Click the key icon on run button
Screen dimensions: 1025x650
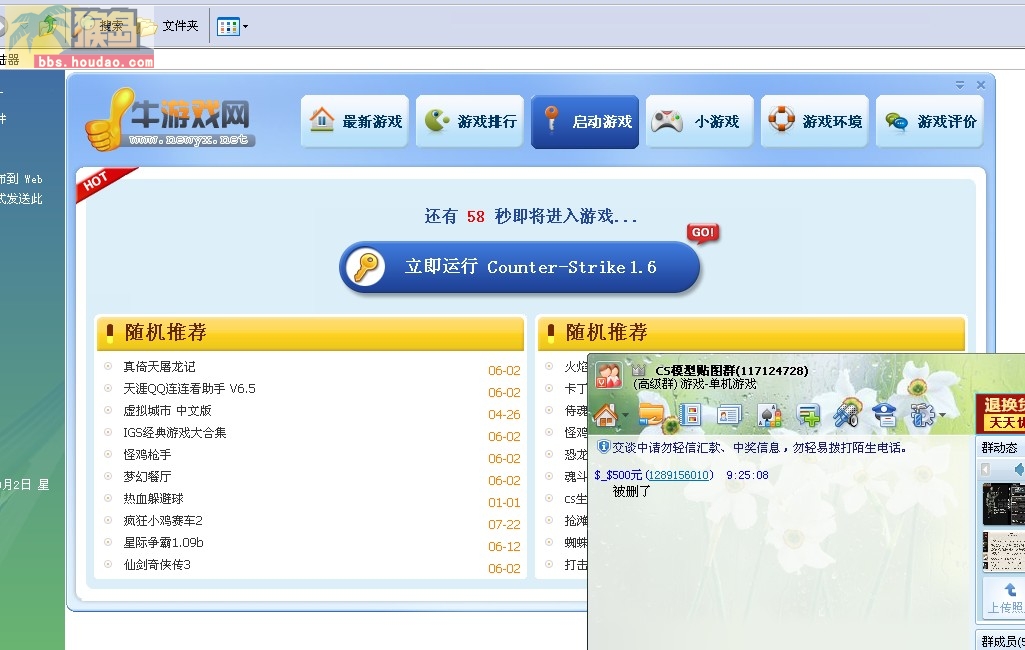tap(366, 267)
